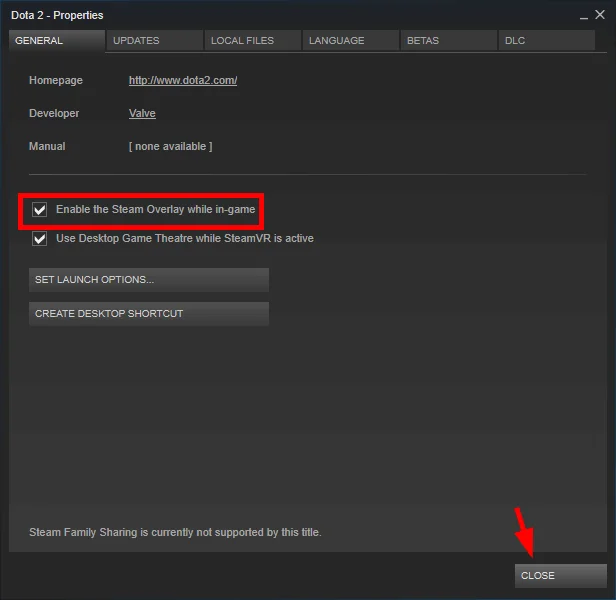616x600 pixels.
Task: Close window with title bar X icon
Action: 600,15
